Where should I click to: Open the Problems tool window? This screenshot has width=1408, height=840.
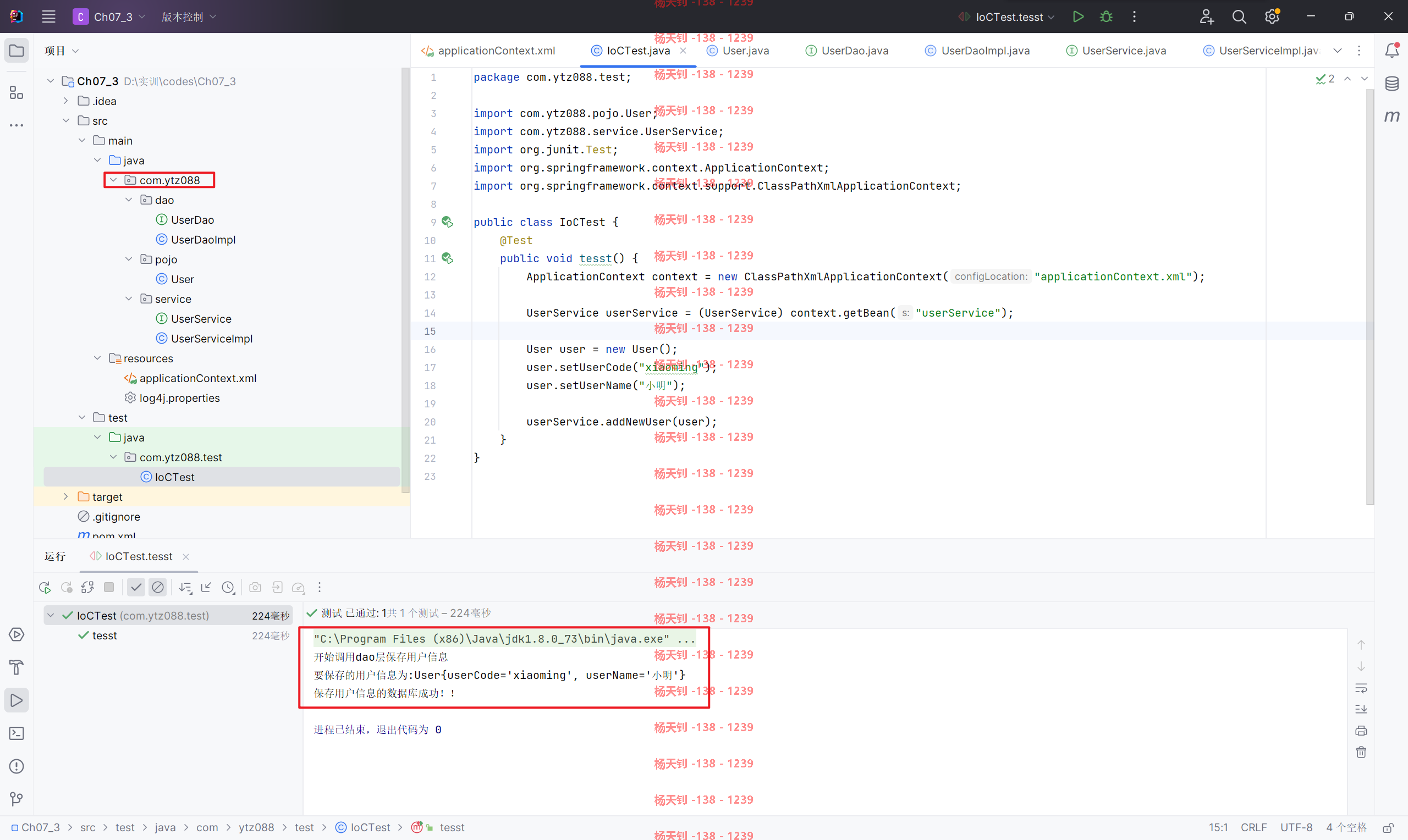click(x=16, y=766)
